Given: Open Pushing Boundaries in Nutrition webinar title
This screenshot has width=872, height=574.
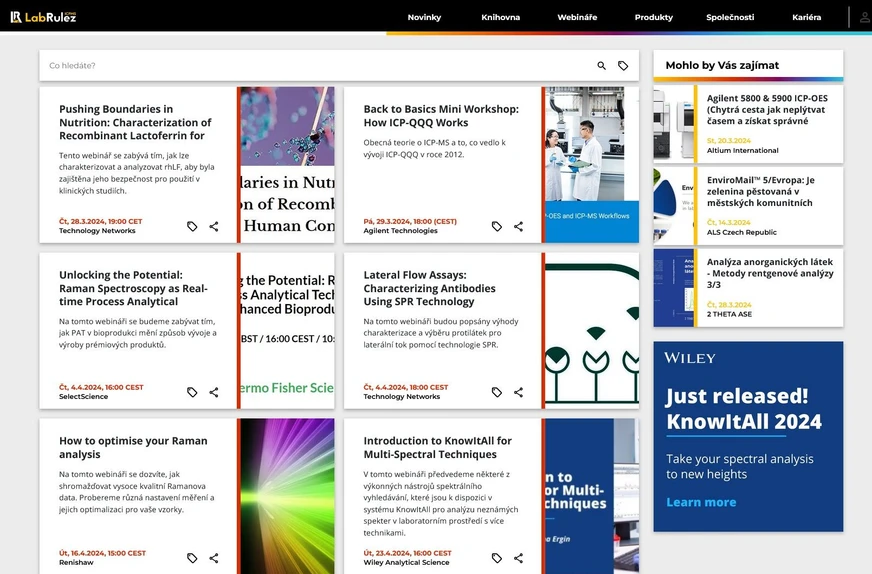Looking at the screenshot, I should pos(135,122).
